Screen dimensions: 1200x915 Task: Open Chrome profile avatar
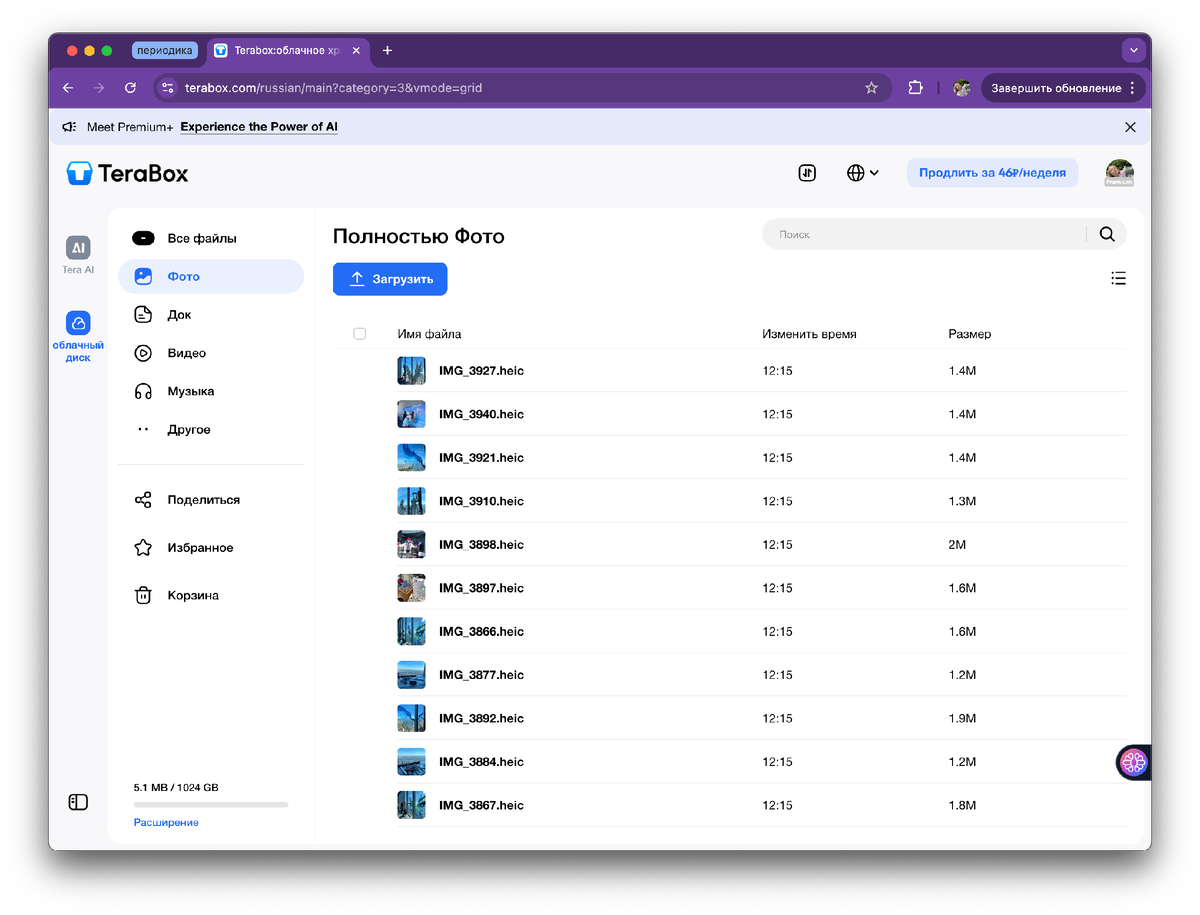[962, 88]
